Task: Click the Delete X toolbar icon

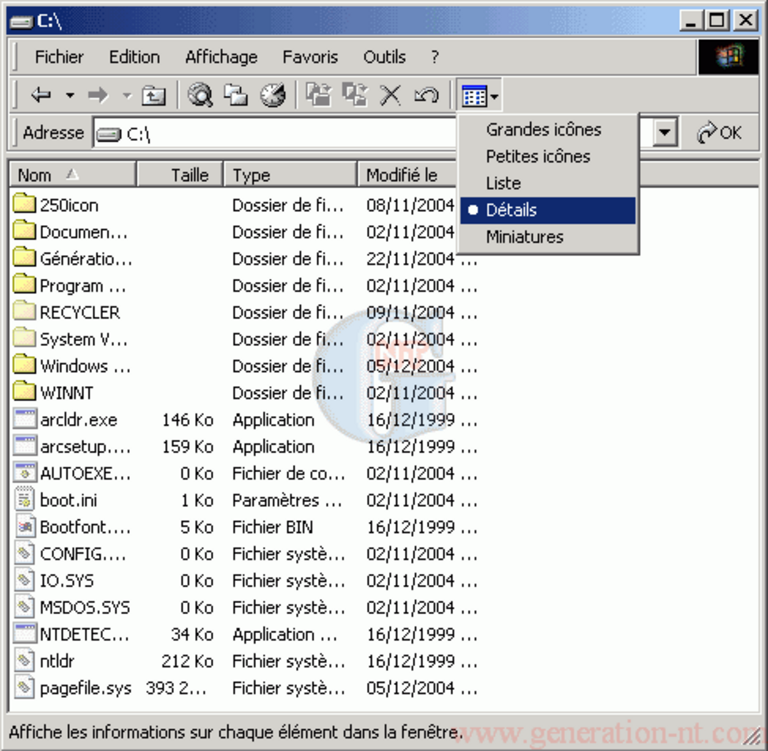Action: click(x=390, y=95)
